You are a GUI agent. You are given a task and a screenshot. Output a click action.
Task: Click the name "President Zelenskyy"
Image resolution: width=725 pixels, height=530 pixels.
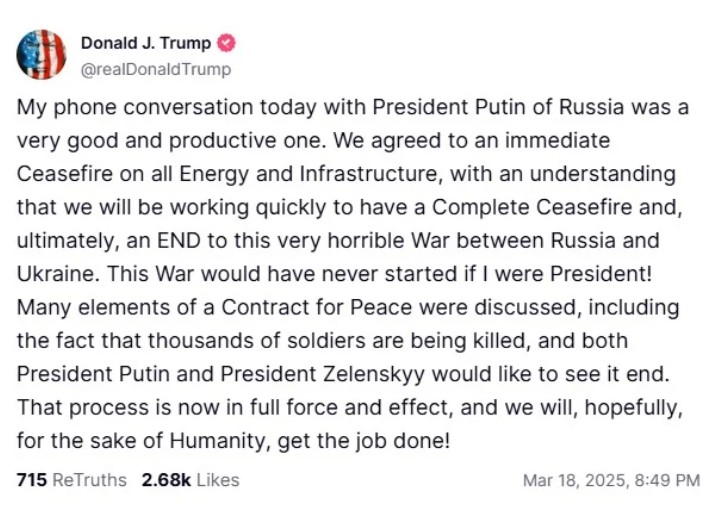click(322, 374)
